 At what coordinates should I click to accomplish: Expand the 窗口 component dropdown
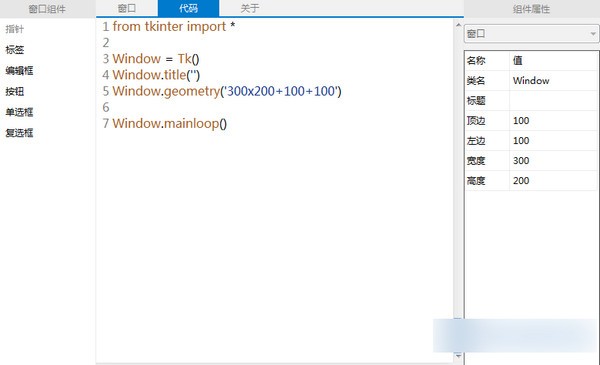pyautogui.click(x=532, y=34)
